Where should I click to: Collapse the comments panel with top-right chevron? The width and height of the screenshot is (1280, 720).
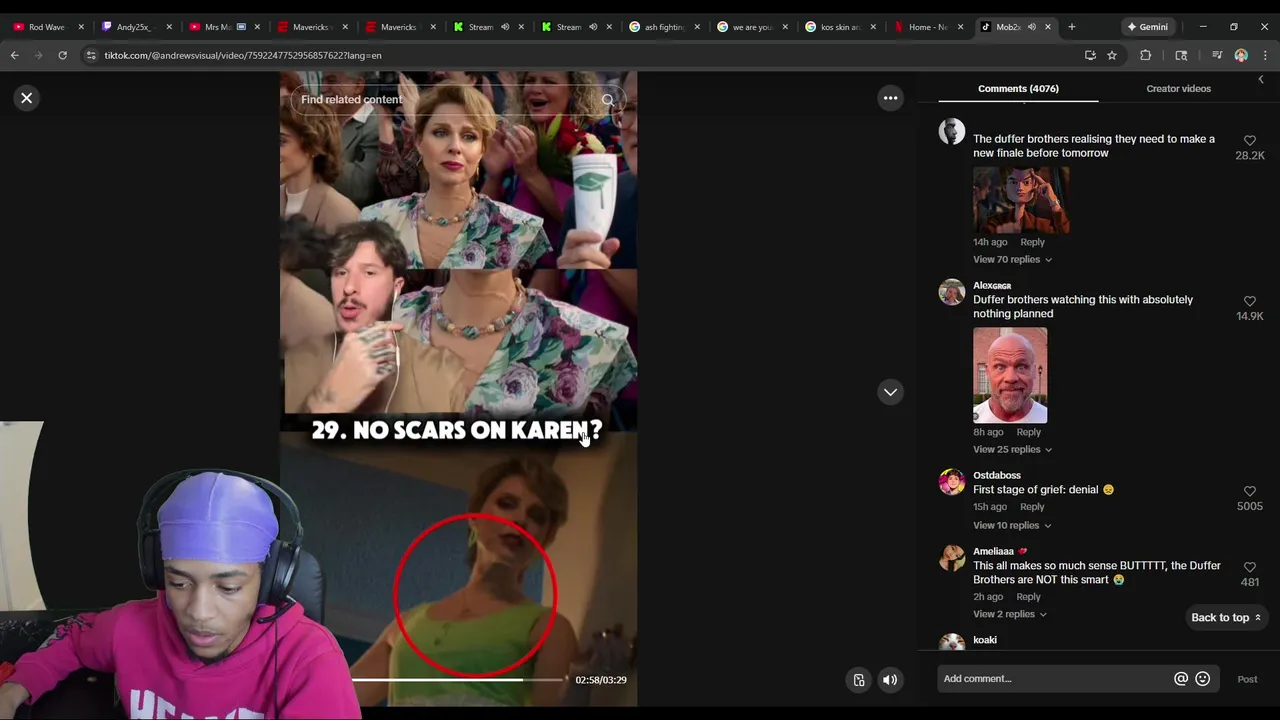pos(1260,80)
